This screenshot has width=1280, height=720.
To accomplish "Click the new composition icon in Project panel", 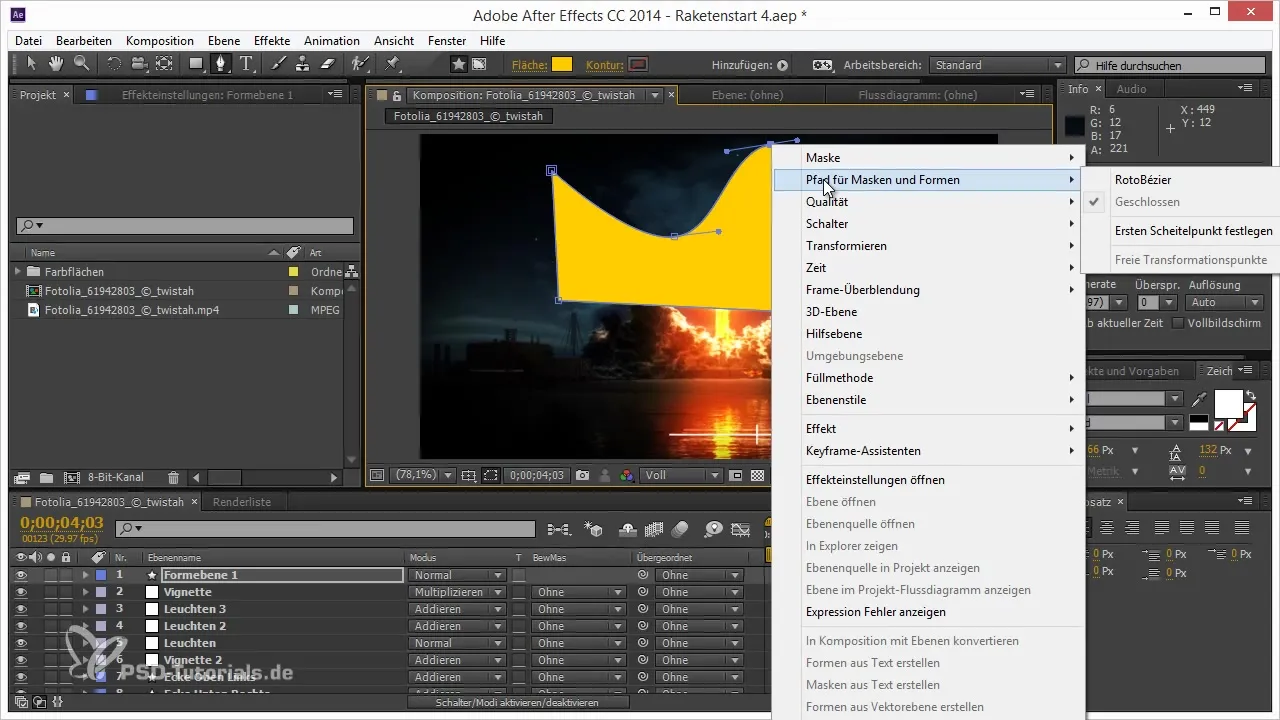I will (x=71, y=478).
